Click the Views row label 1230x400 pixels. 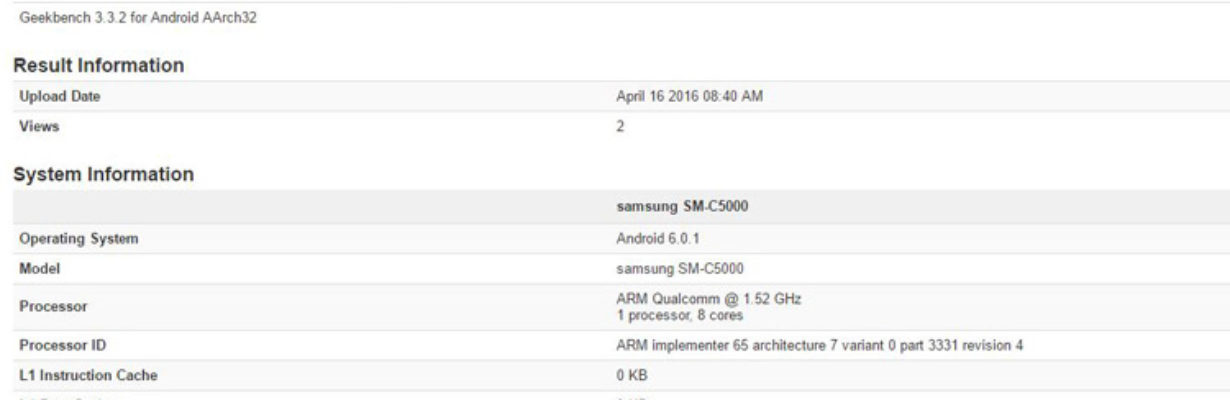[33, 128]
